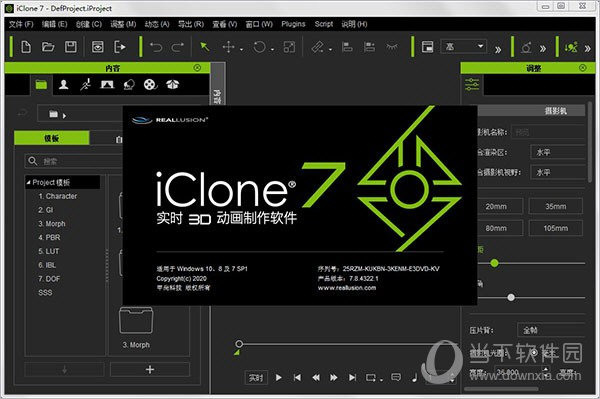Screen dimensions: 600x399
Task: Close the Adjust panel on right
Action: pos(583,68)
